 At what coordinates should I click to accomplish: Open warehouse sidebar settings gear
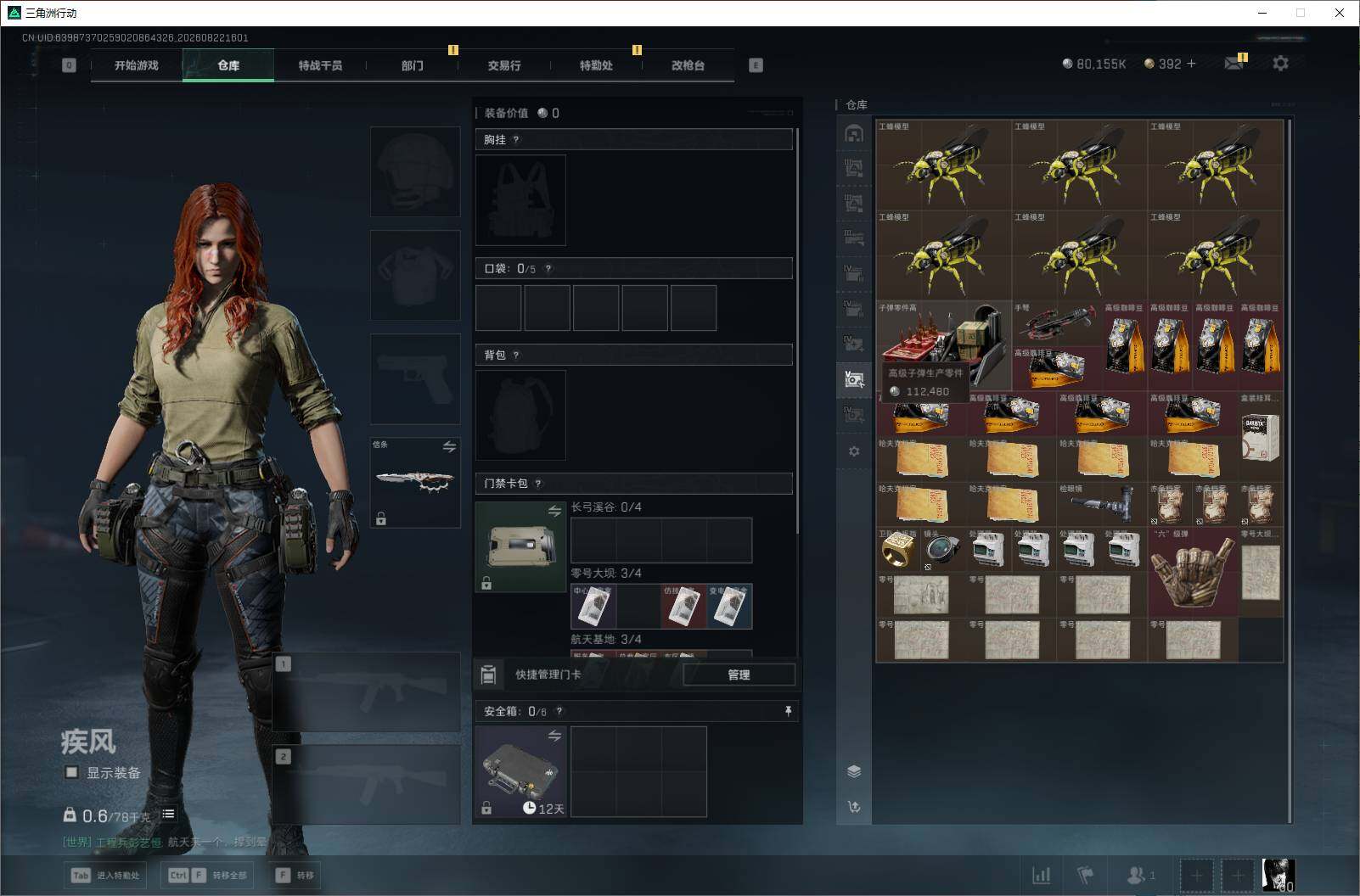click(x=854, y=451)
